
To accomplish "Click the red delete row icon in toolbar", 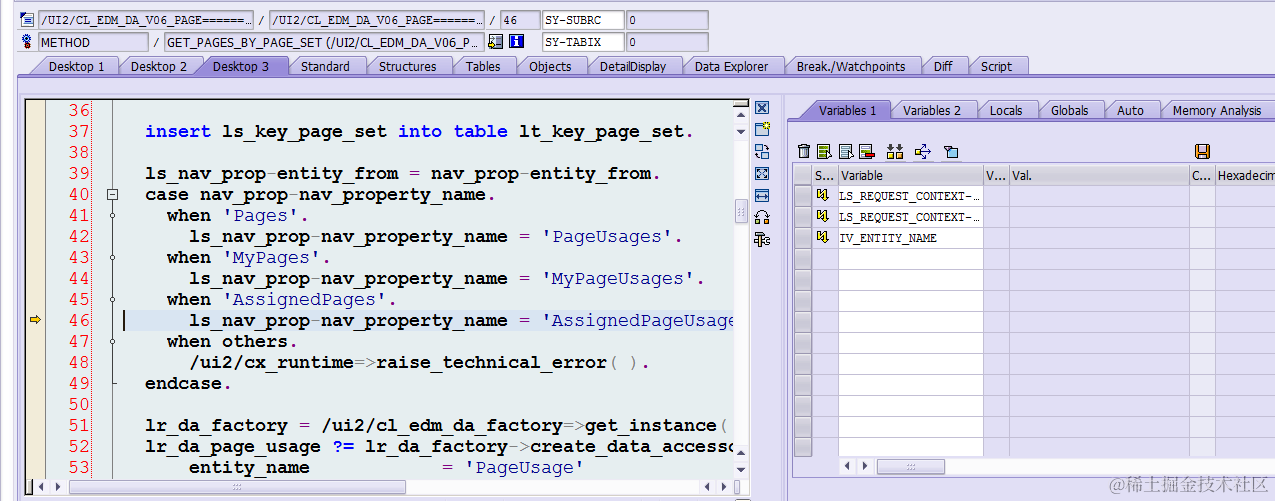I will coord(867,151).
